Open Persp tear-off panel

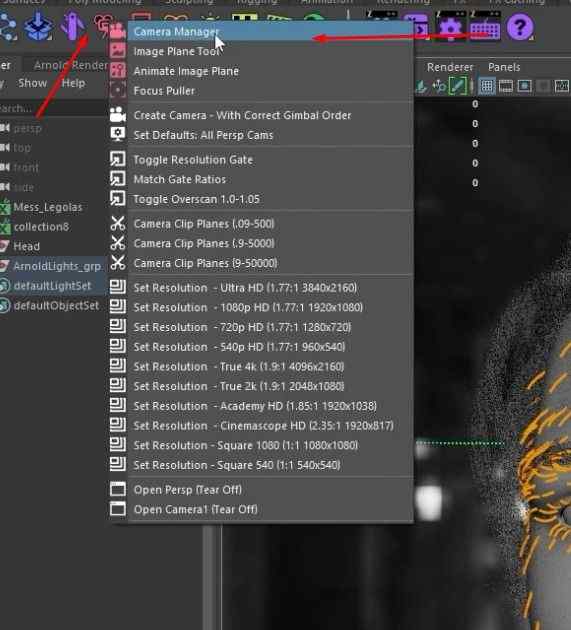[x=261, y=489]
